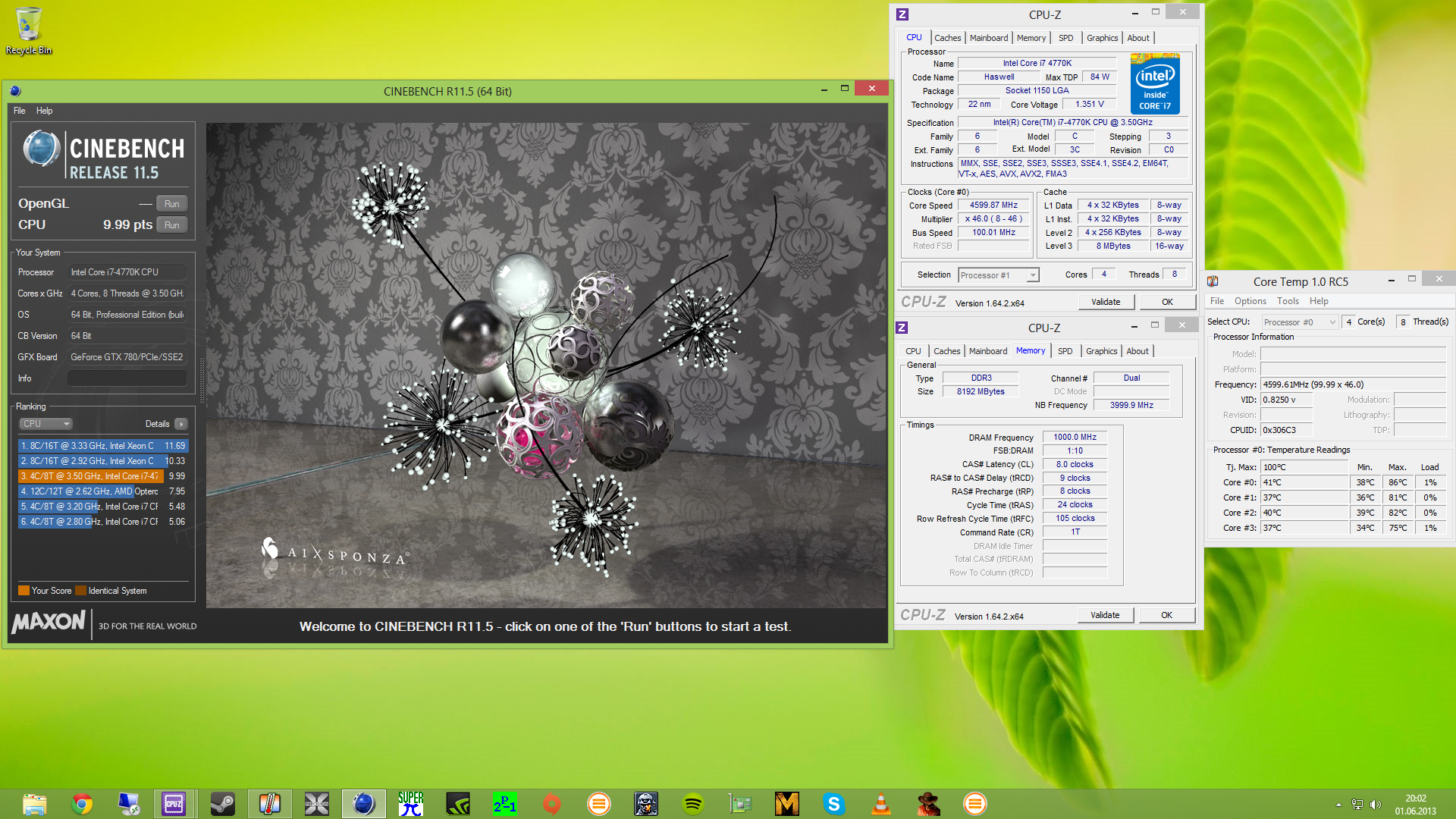This screenshot has height=819, width=1456.
Task: Open Core Temp File menu
Action: click(x=1217, y=301)
